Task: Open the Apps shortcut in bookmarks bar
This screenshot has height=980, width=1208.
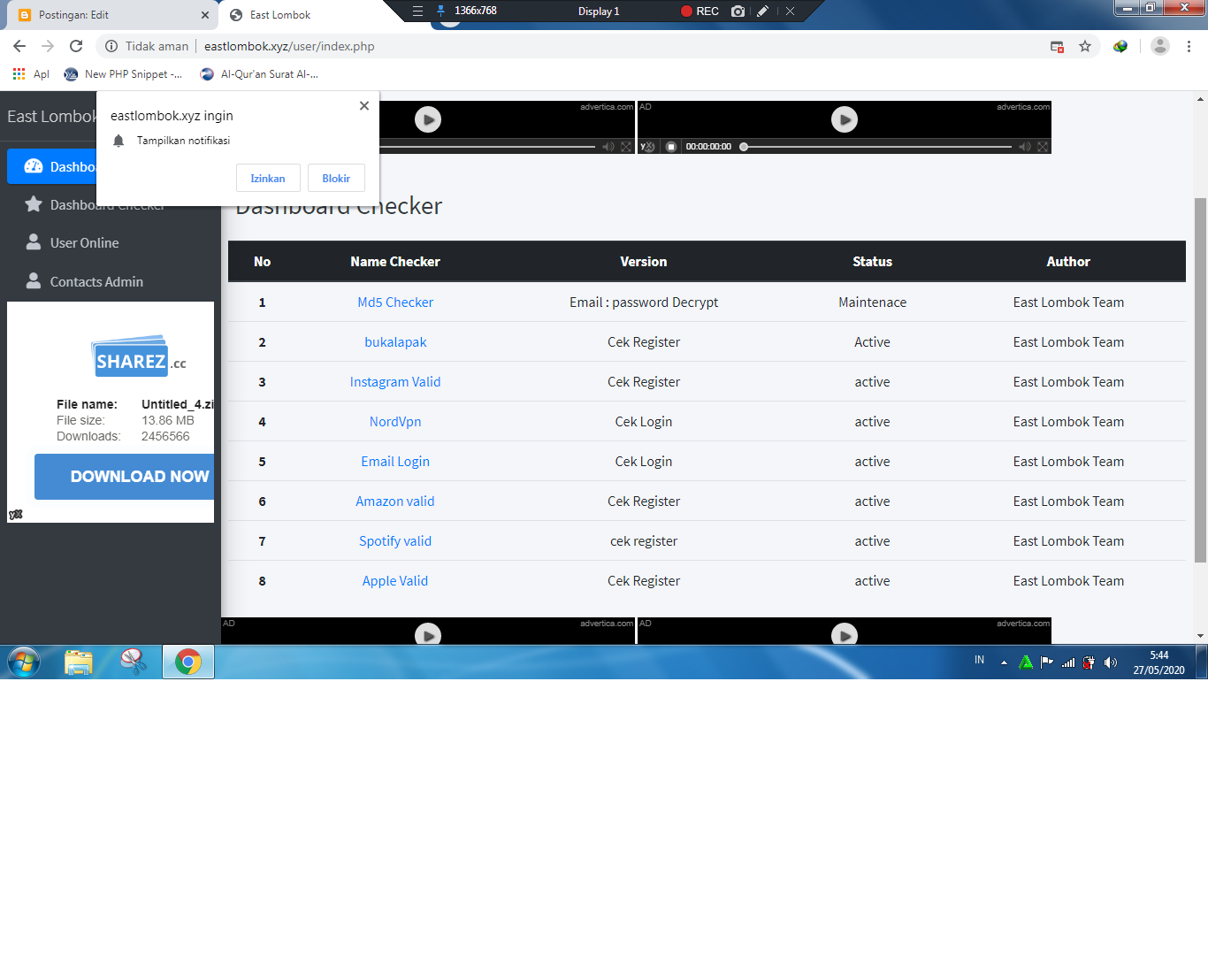Action: pyautogui.click(x=31, y=74)
